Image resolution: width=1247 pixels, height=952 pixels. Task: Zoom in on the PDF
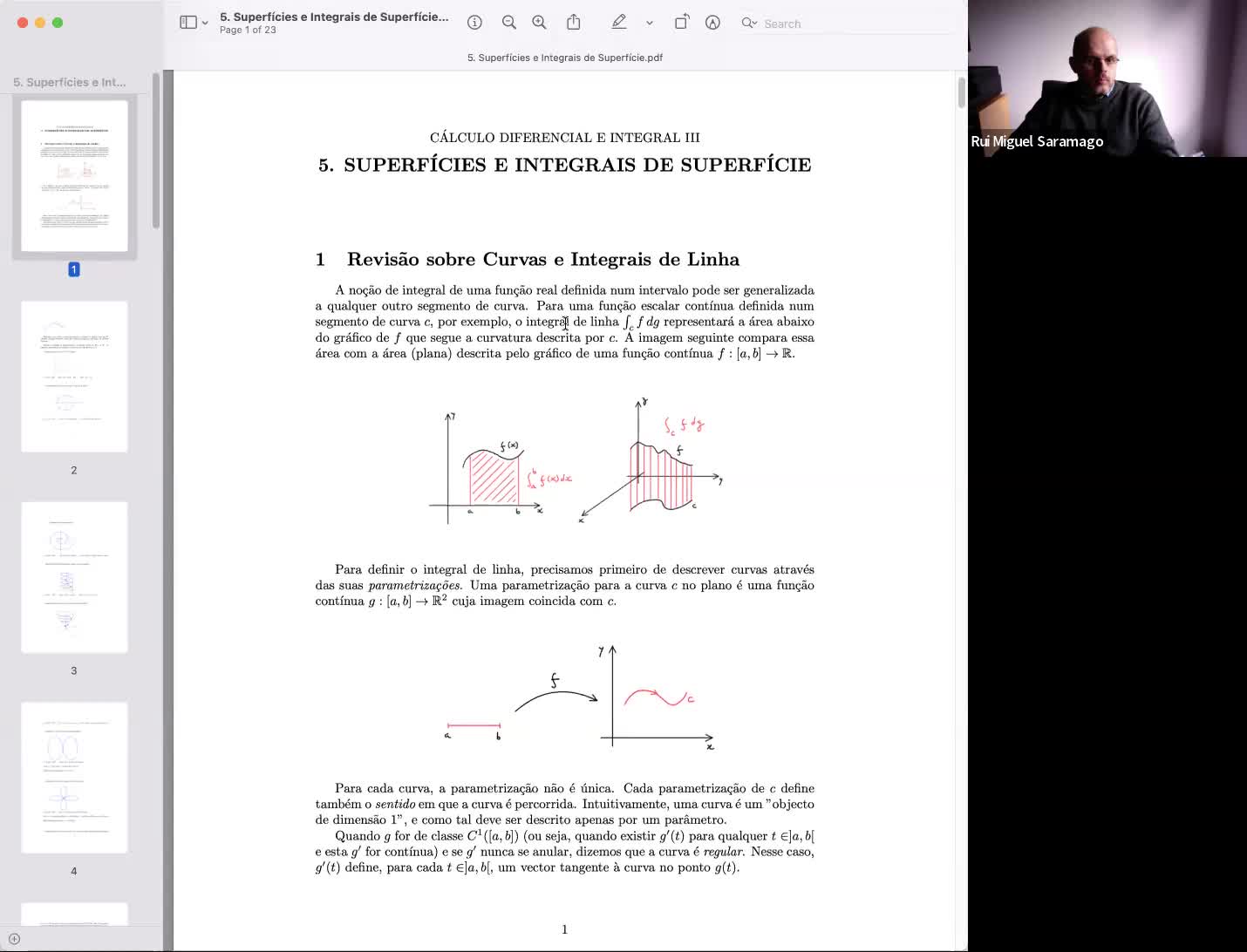(x=540, y=23)
